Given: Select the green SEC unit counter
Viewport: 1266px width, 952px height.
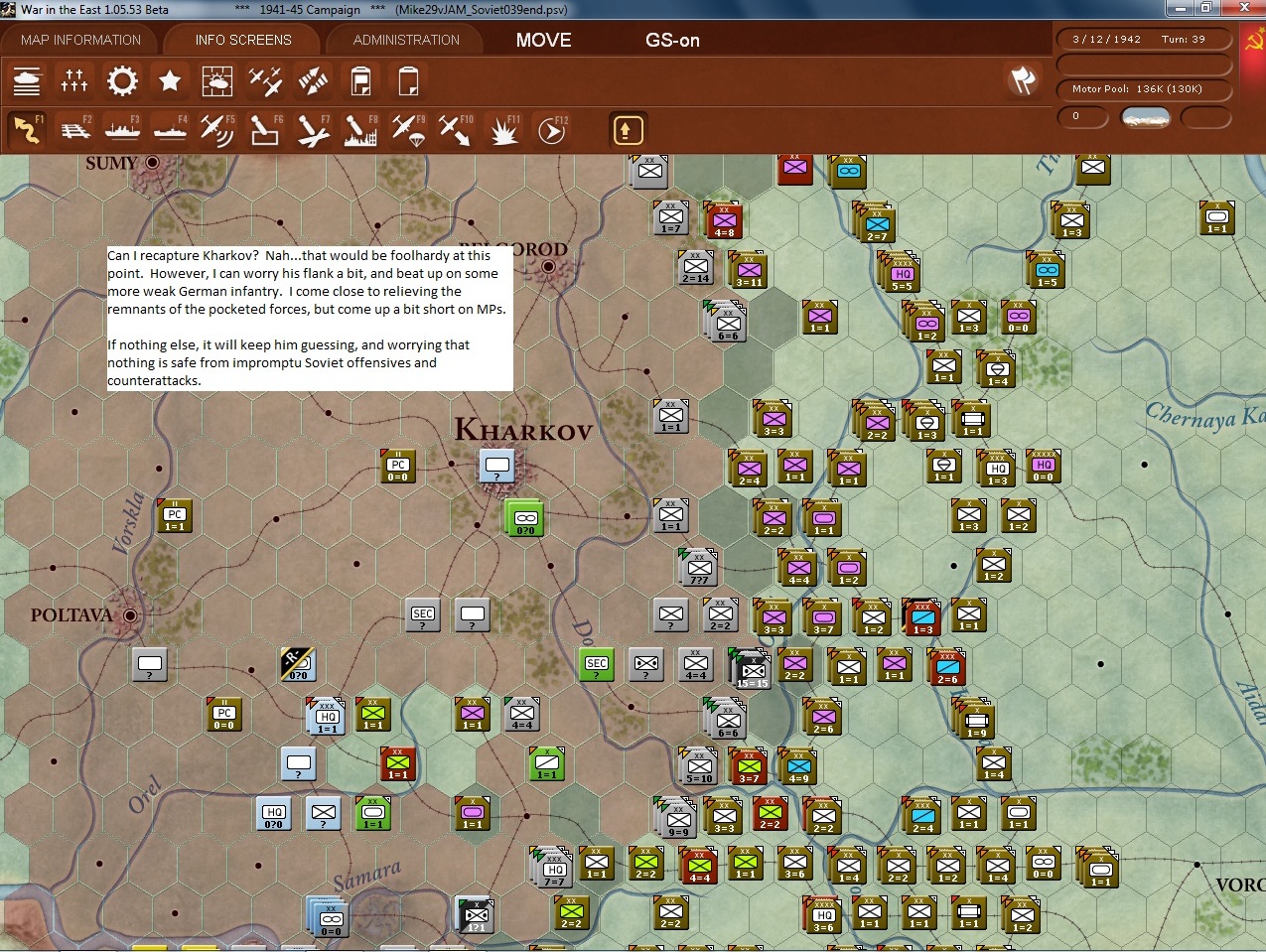Looking at the screenshot, I should [x=597, y=663].
